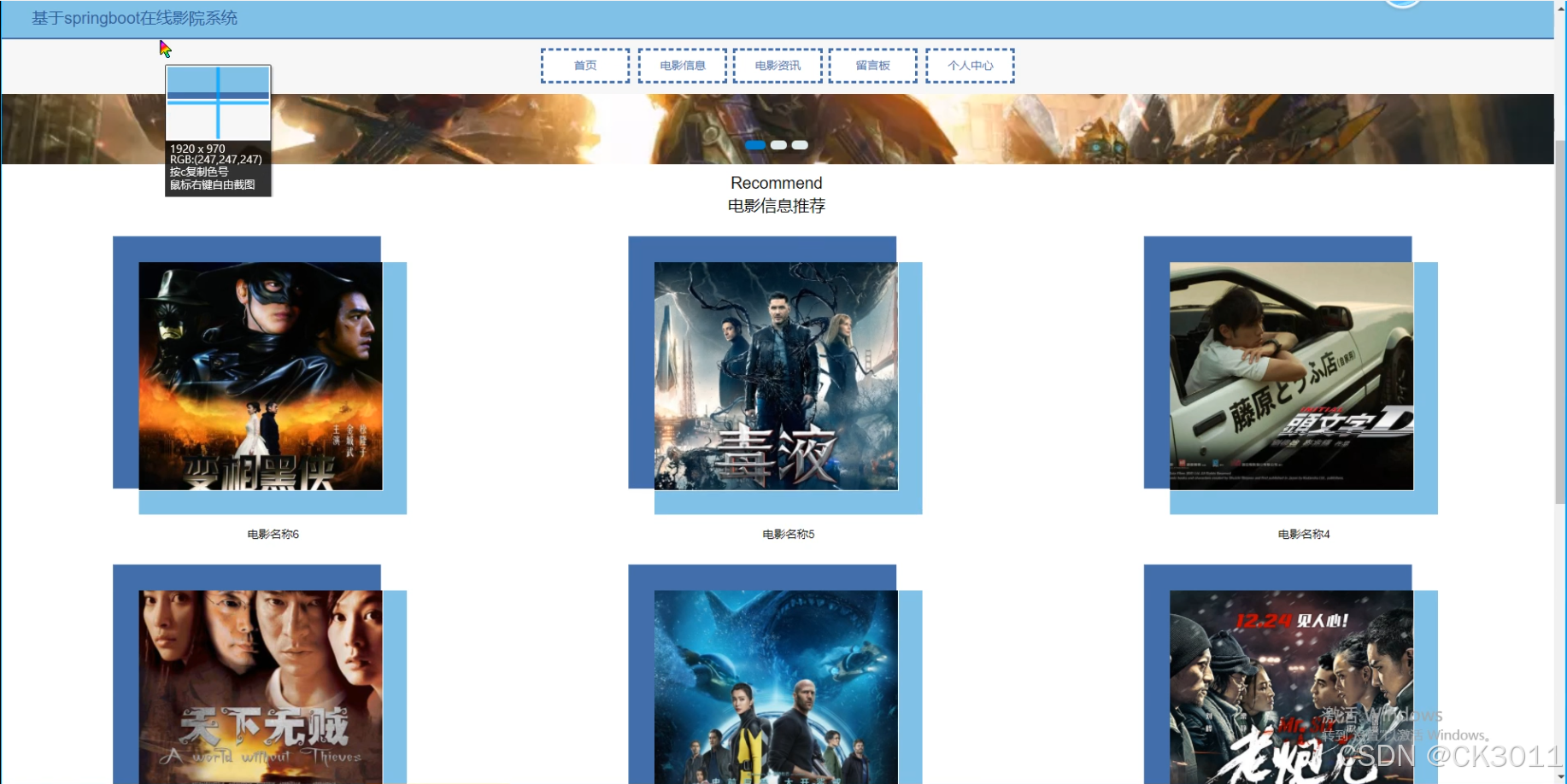Select the third carousel indicator dot
This screenshot has width=1567, height=784.
800,145
